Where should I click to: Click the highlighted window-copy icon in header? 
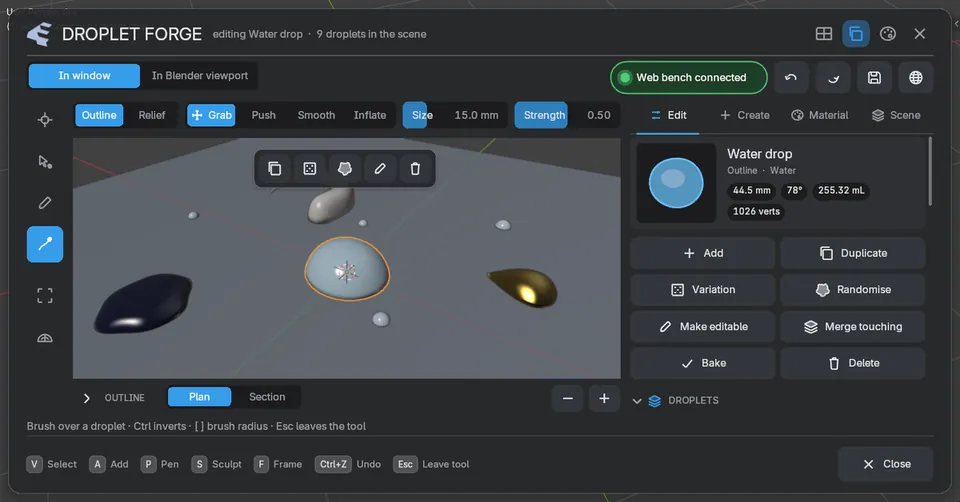coord(855,34)
